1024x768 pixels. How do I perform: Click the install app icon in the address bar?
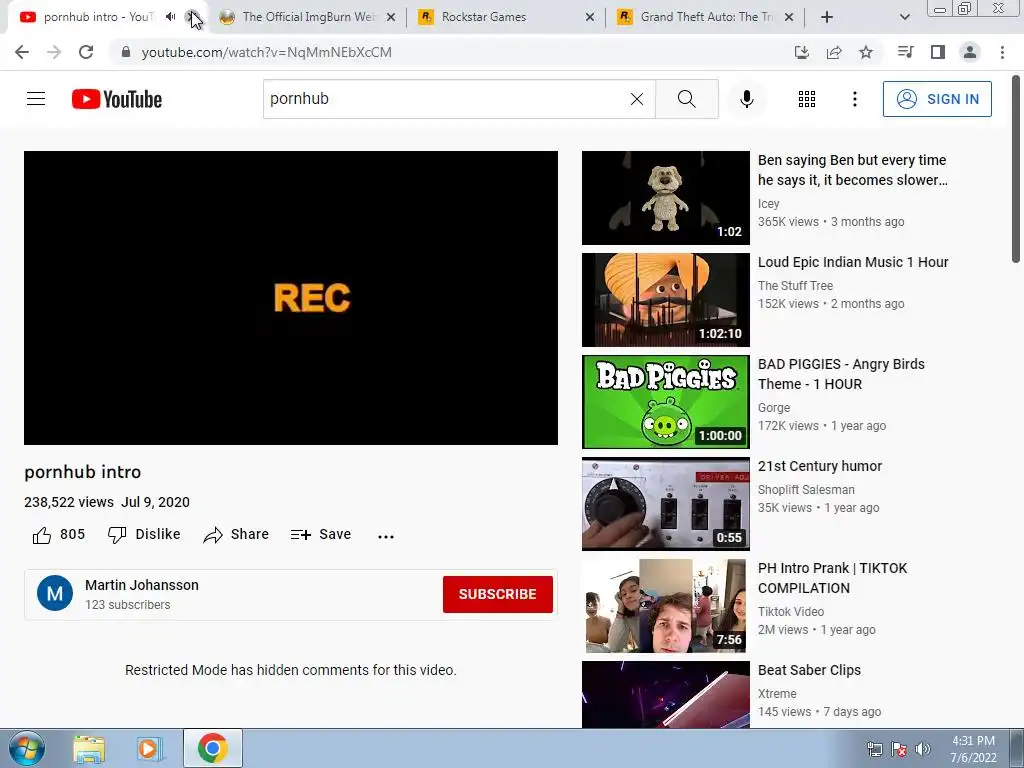coord(801,52)
